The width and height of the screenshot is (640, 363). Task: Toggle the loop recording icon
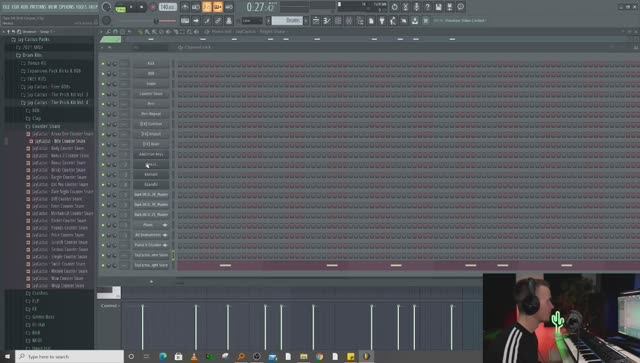[x=229, y=7]
